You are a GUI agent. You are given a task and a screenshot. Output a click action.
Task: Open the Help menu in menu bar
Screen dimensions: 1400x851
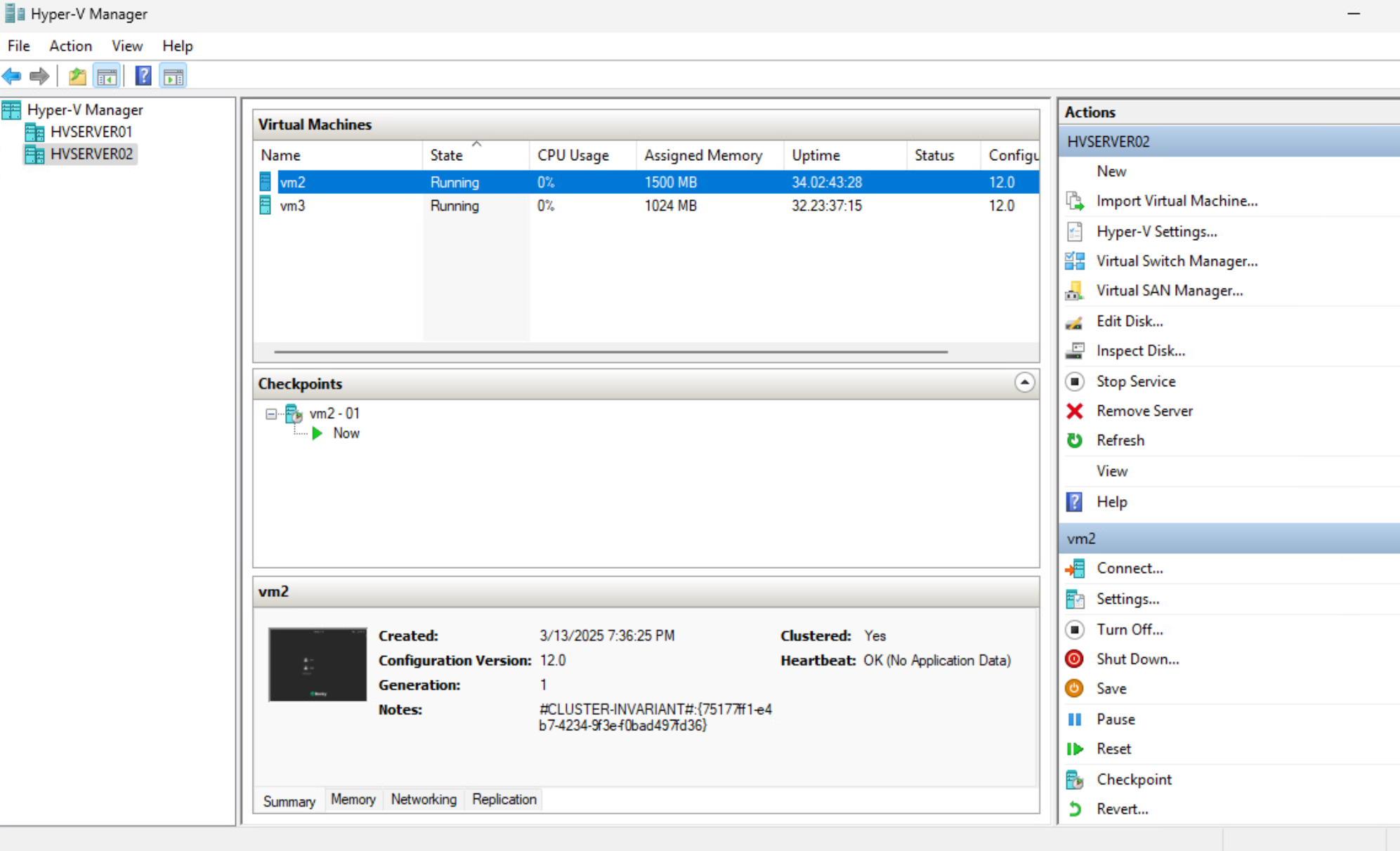[x=177, y=46]
